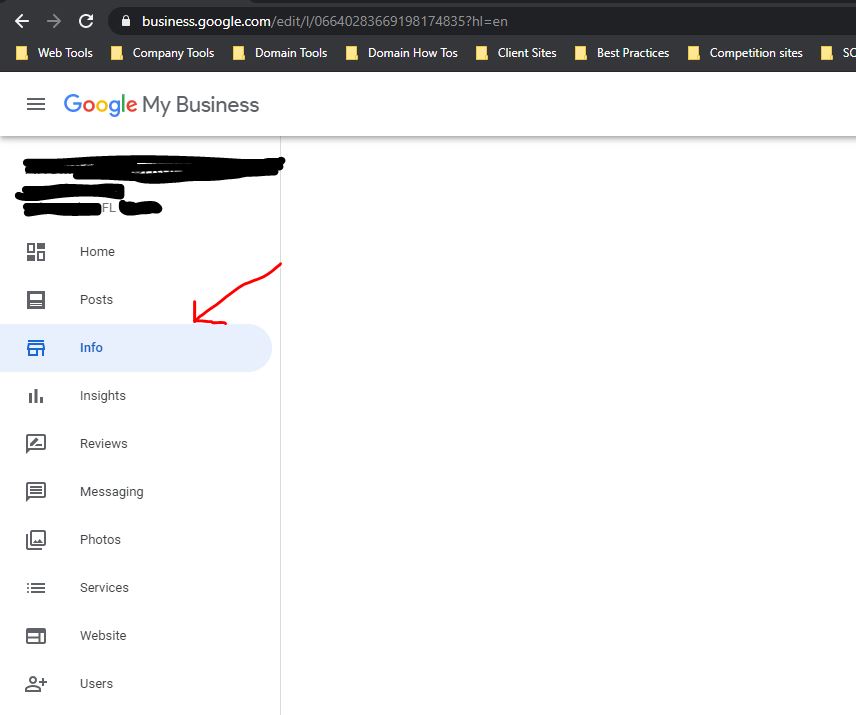Select the highlighted Info label
The height and width of the screenshot is (715, 856).
pos(91,348)
